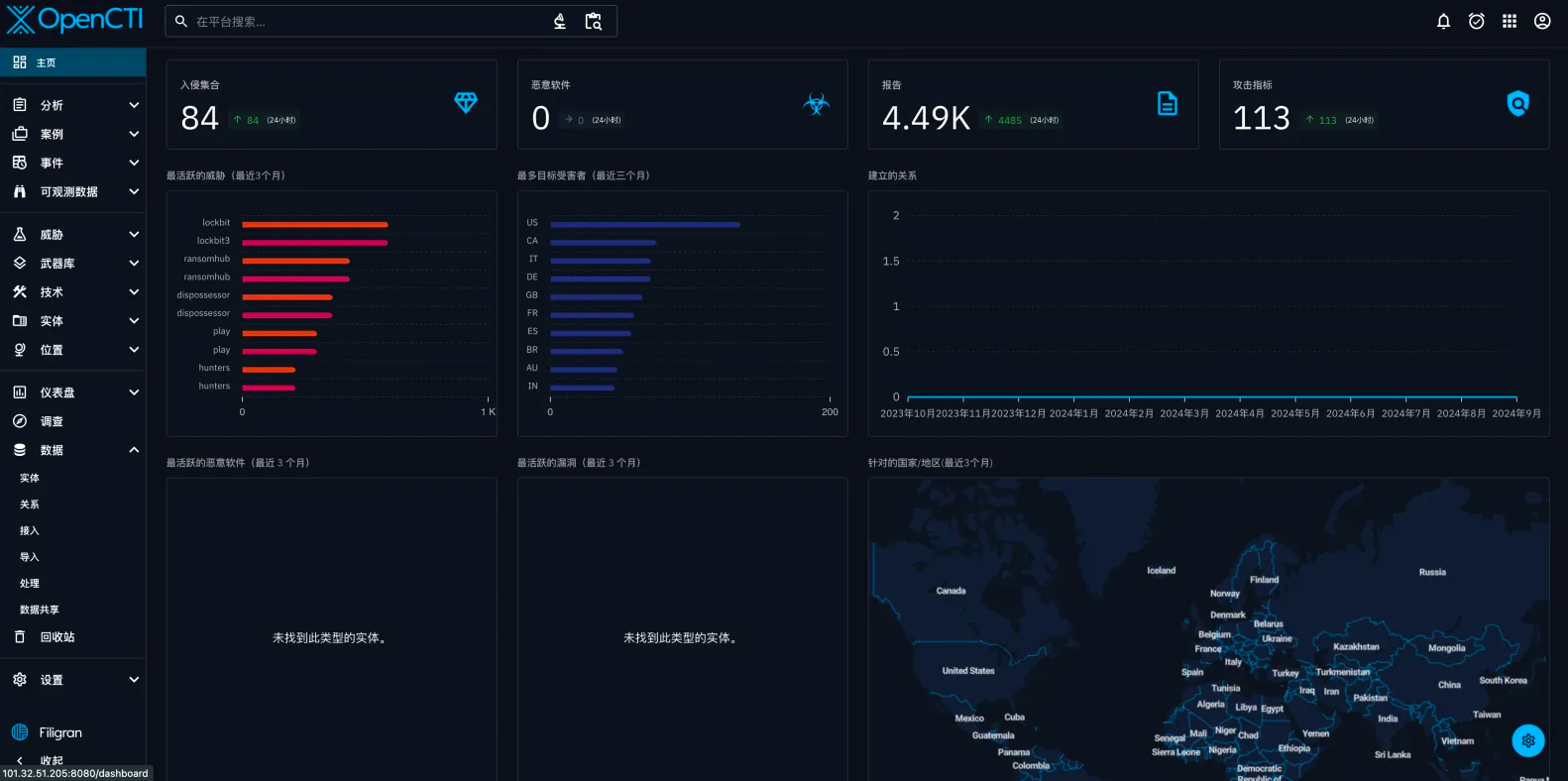Click the reports document icon
Image resolution: width=1568 pixels, height=781 pixels.
click(x=1168, y=103)
